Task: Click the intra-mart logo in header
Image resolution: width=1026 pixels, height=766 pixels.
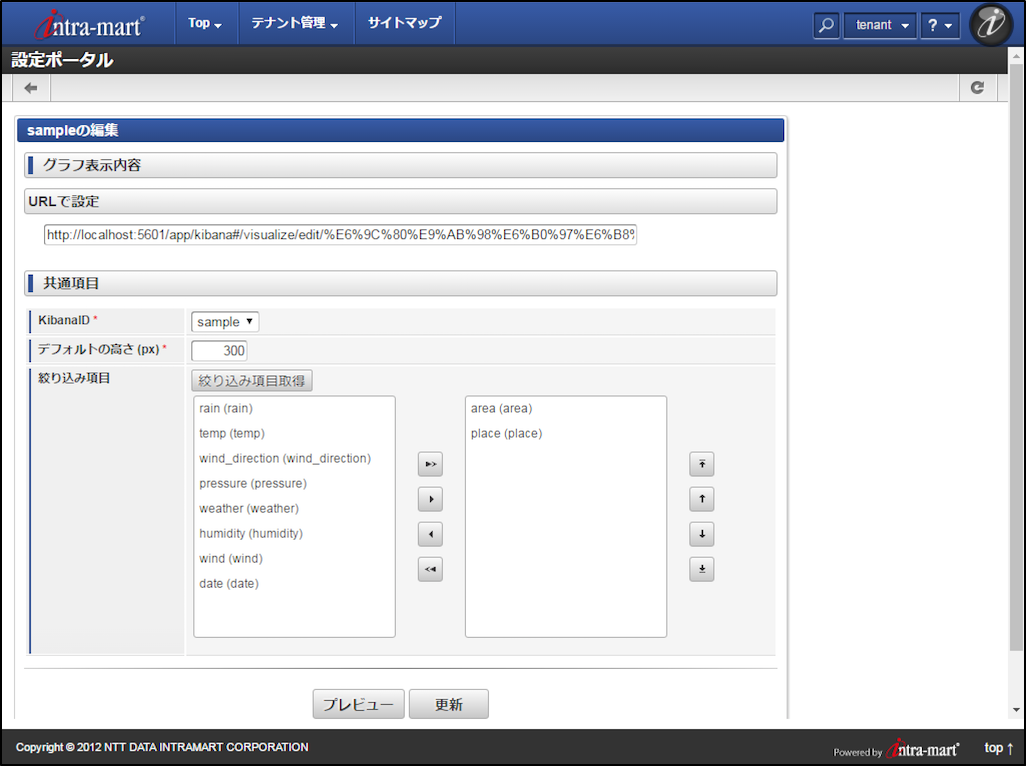Action: (x=90, y=25)
